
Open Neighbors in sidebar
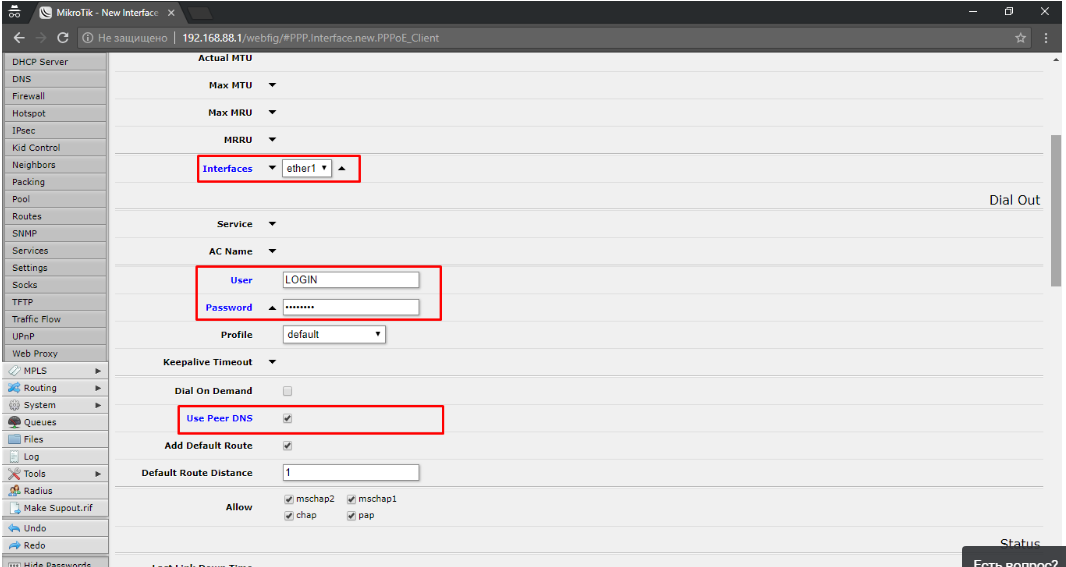tap(54, 165)
